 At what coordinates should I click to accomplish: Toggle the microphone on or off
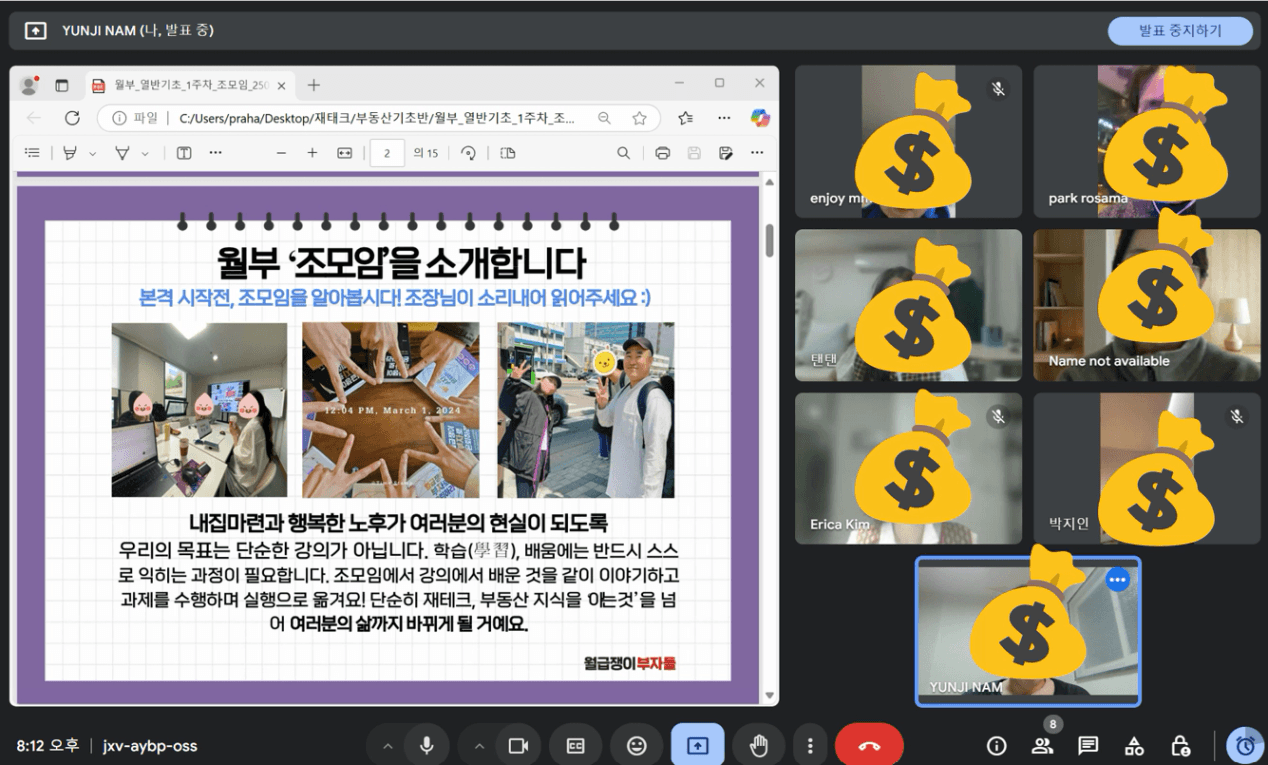coord(427,746)
